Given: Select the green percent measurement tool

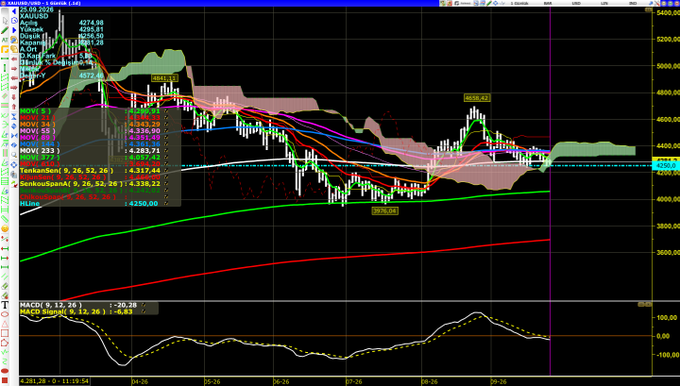Looking at the screenshot, I should [5, 239].
